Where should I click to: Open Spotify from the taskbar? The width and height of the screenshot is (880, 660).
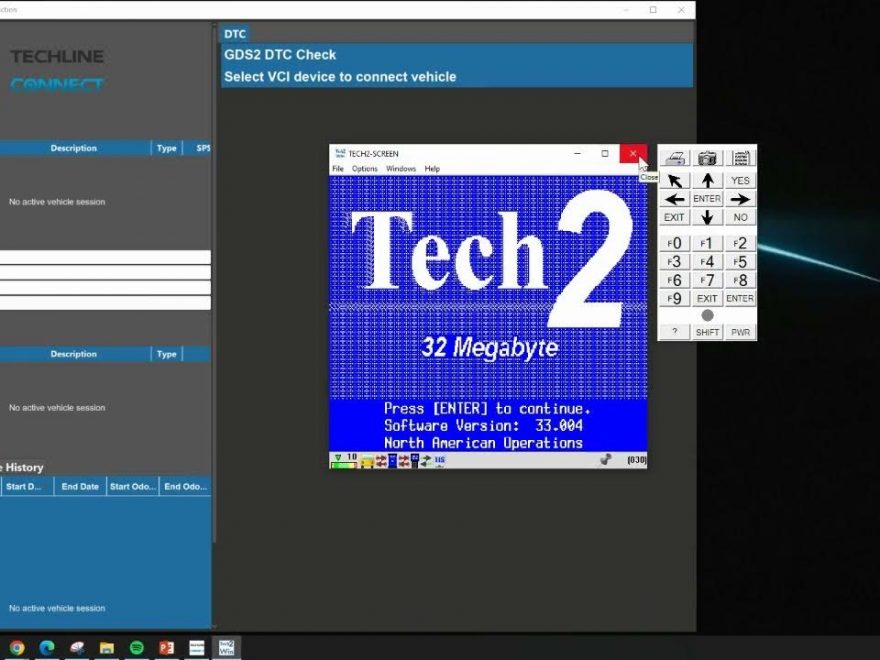click(x=136, y=648)
